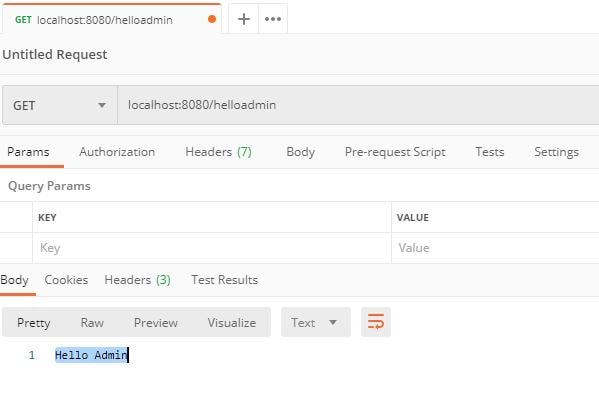Open the request Headers (7) tab
Screen dimensions: 599x393
tap(219, 152)
